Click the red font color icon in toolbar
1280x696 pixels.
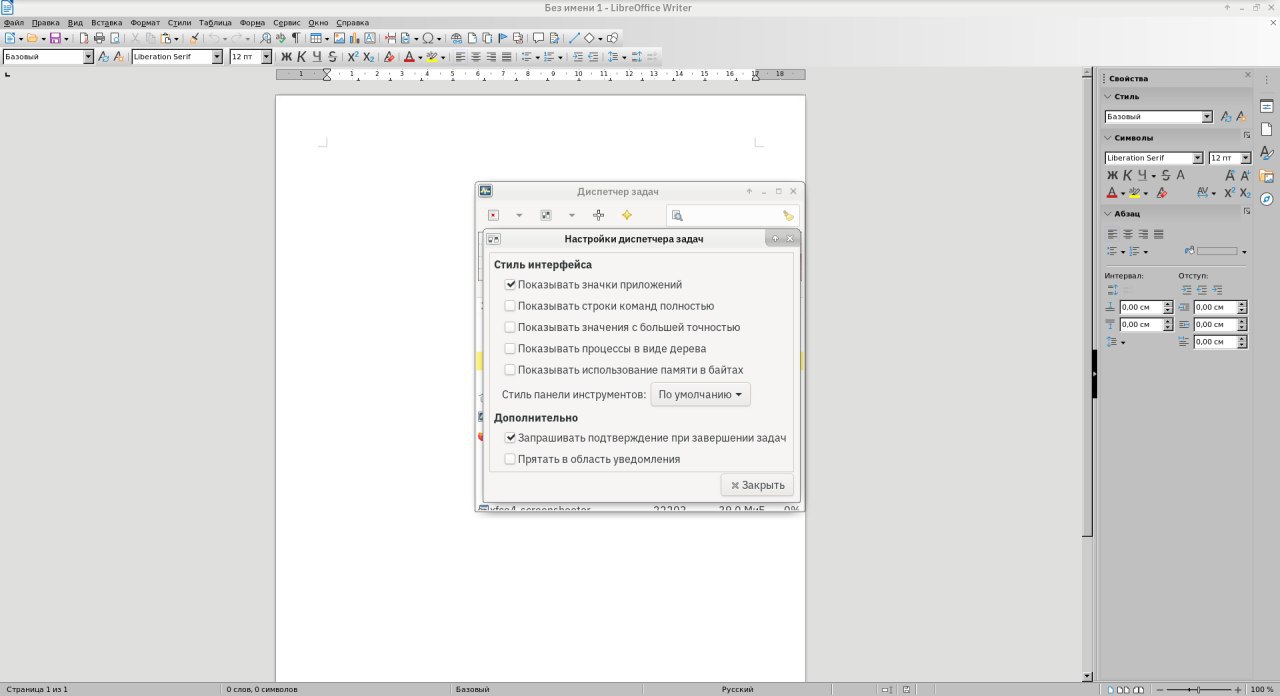coord(408,57)
